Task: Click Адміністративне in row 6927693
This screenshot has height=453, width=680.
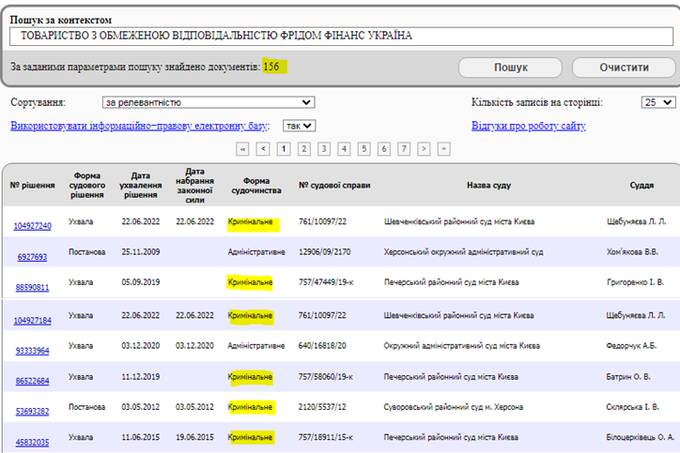Action: click(x=256, y=252)
